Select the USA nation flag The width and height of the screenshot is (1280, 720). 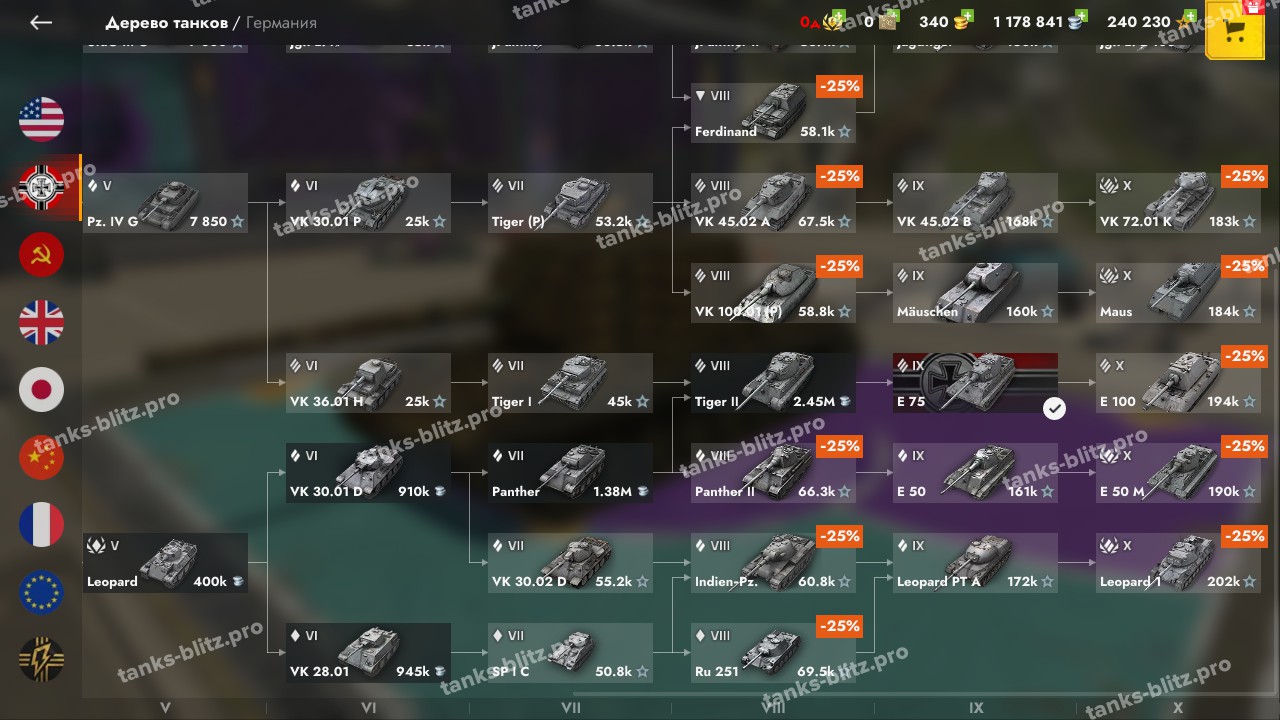41,119
